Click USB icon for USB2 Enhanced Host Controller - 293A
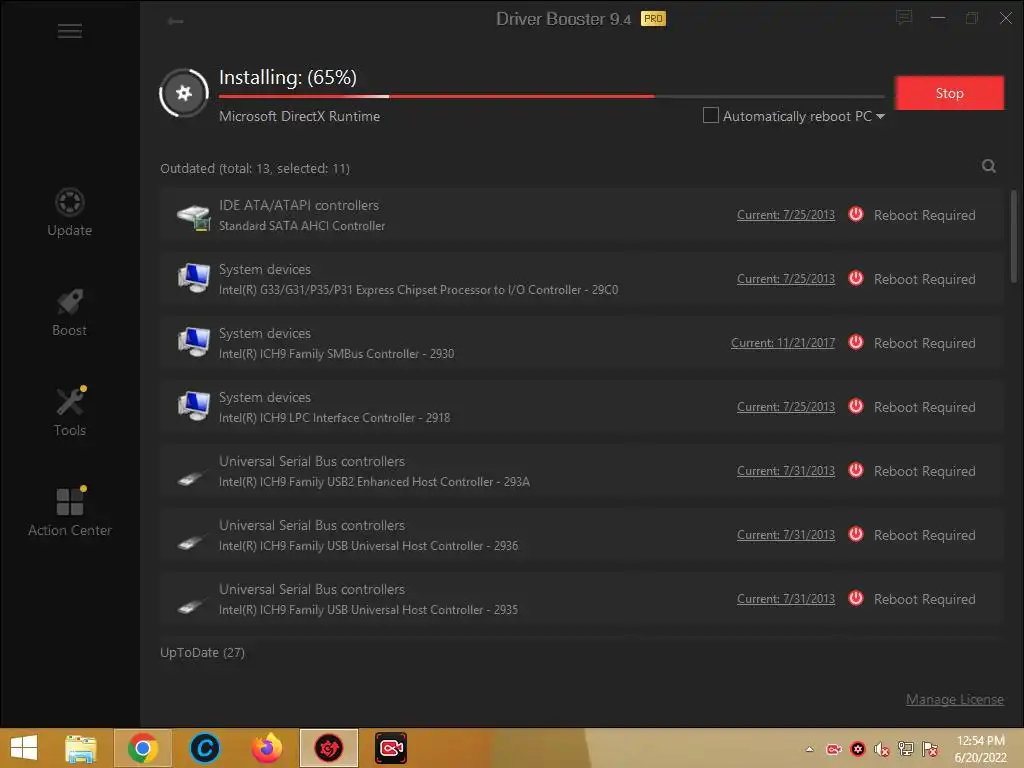Viewport: 1024px width, 768px height. [191, 479]
